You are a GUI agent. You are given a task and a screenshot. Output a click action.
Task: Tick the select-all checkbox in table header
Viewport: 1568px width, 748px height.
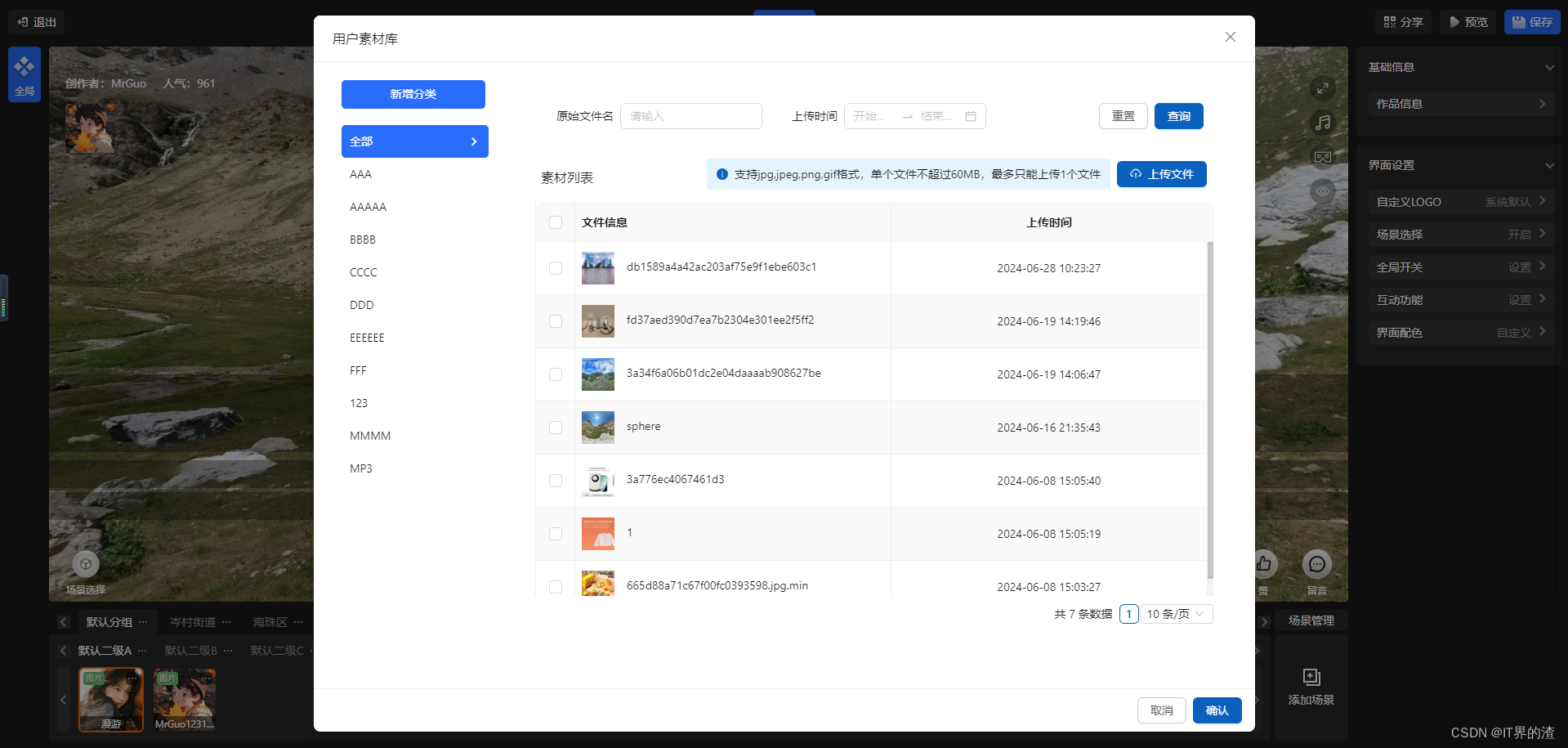coord(556,222)
